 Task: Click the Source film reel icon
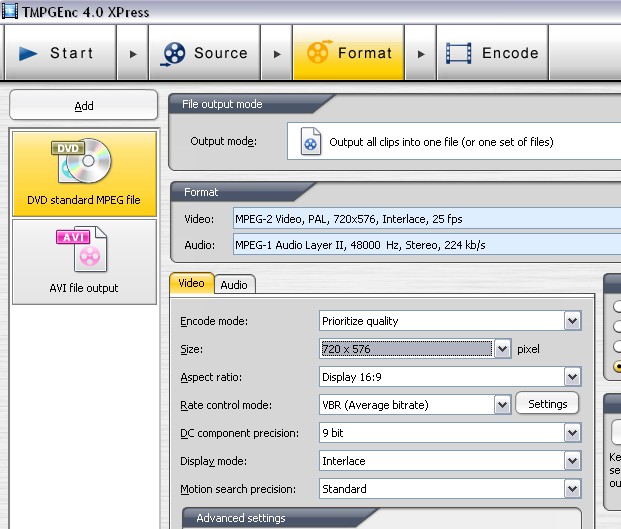pos(173,53)
